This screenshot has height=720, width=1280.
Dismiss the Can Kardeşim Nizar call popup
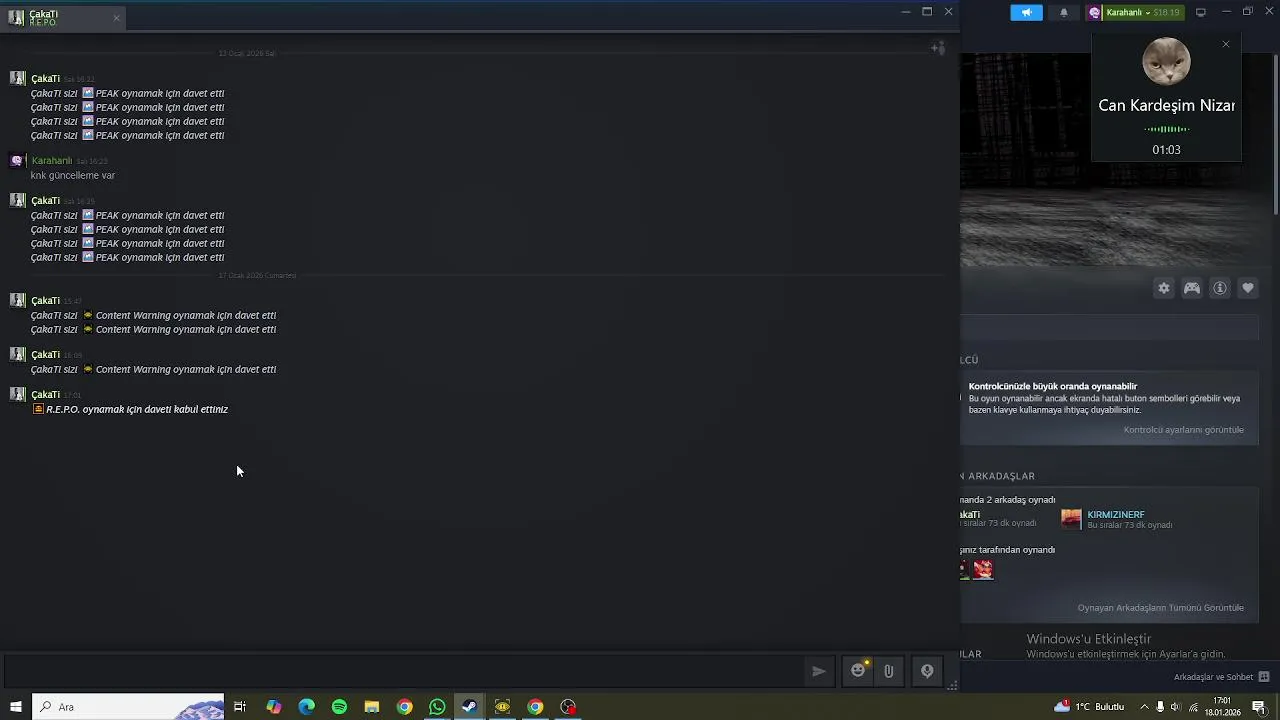tap(1226, 44)
